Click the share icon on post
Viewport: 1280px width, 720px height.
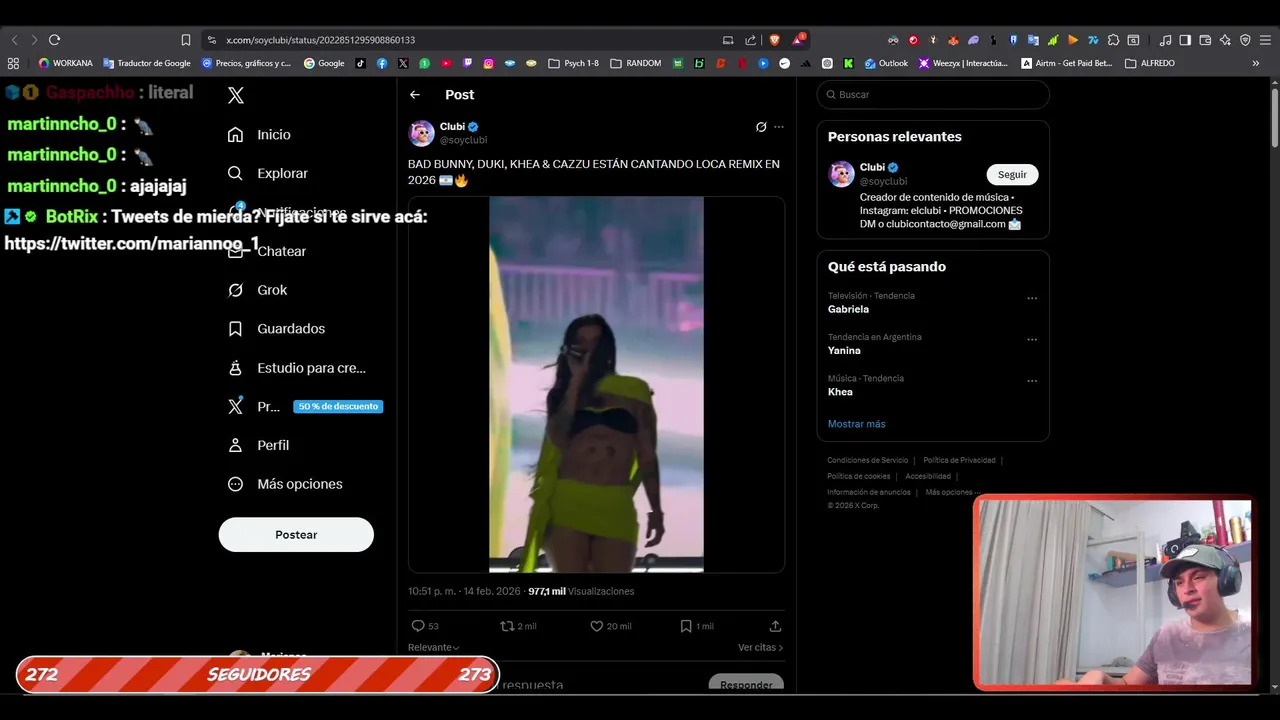(x=775, y=626)
